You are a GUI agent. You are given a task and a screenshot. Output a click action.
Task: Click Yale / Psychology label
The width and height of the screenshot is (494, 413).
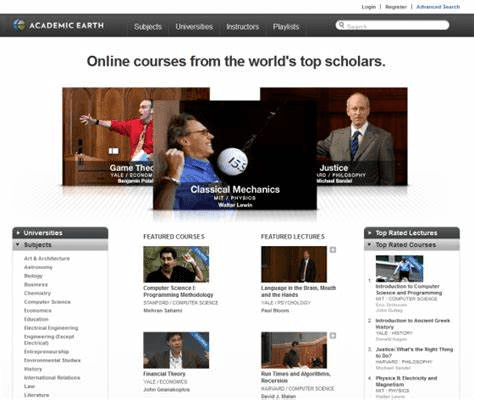pyautogui.click(x=286, y=303)
